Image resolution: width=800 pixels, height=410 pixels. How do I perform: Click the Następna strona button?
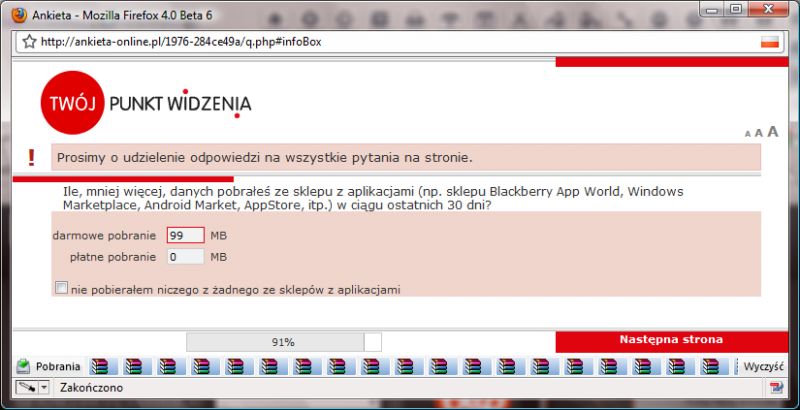click(x=671, y=342)
